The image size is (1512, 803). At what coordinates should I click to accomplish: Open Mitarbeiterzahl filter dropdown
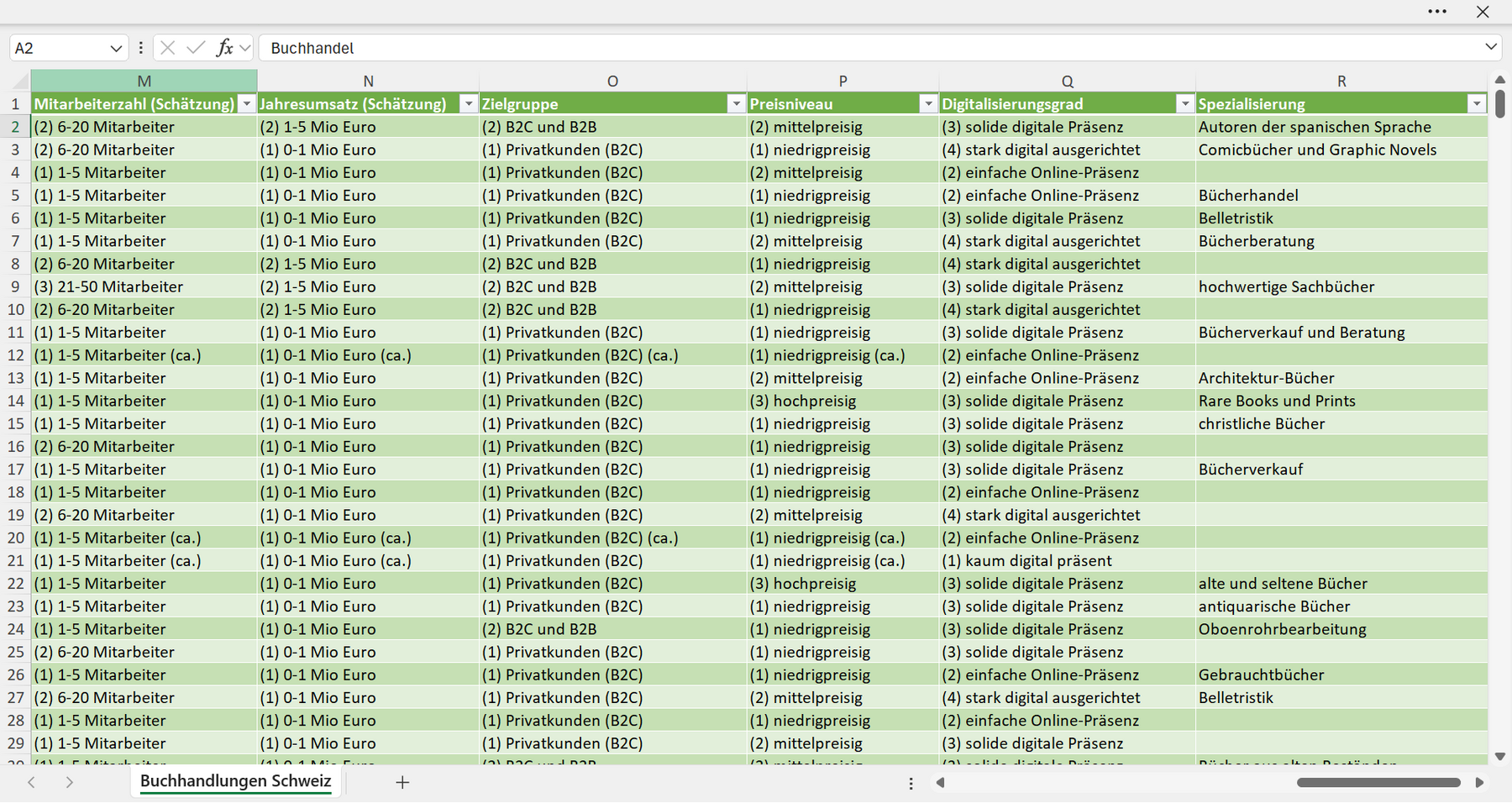[246, 104]
